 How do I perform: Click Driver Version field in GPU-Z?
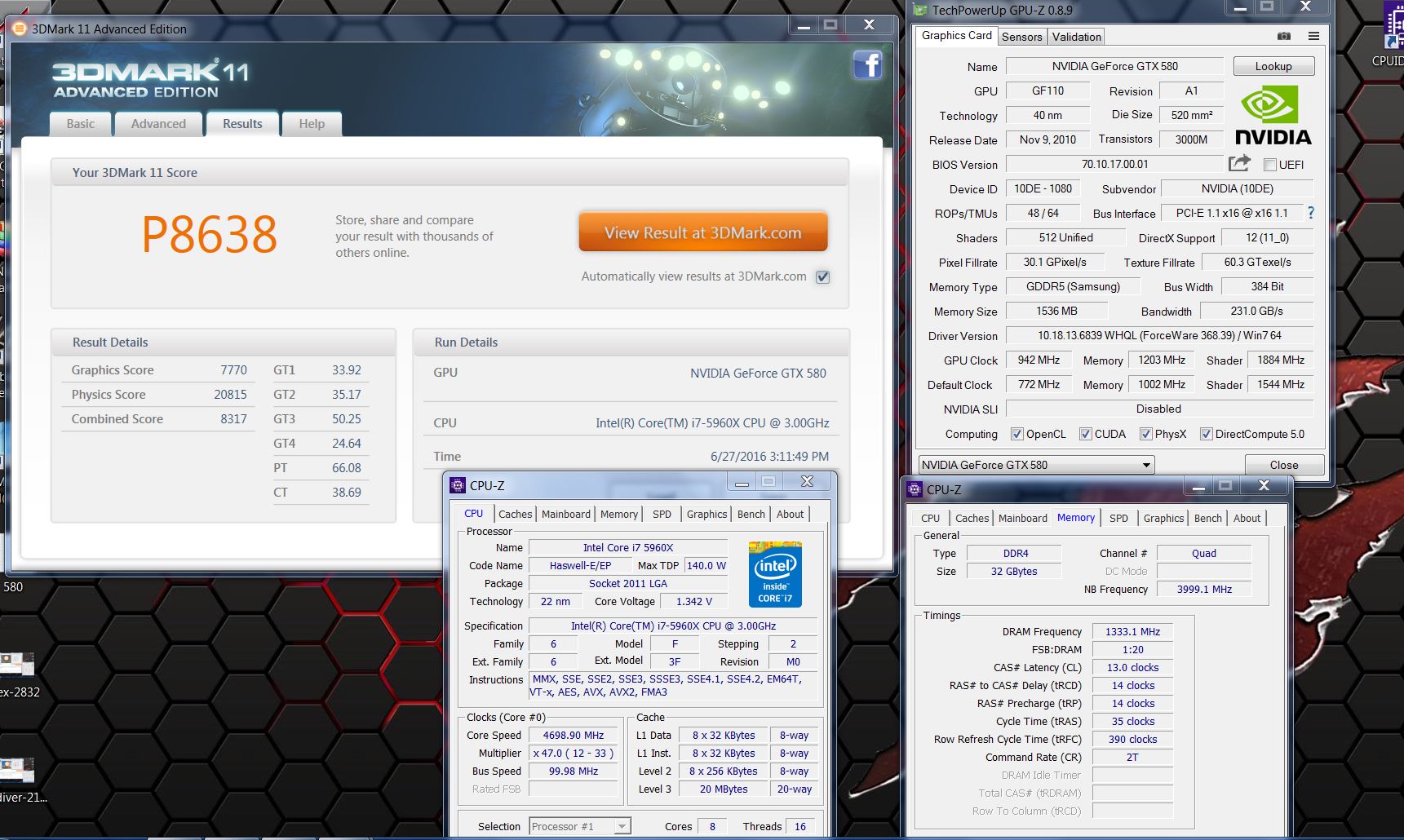(1159, 335)
